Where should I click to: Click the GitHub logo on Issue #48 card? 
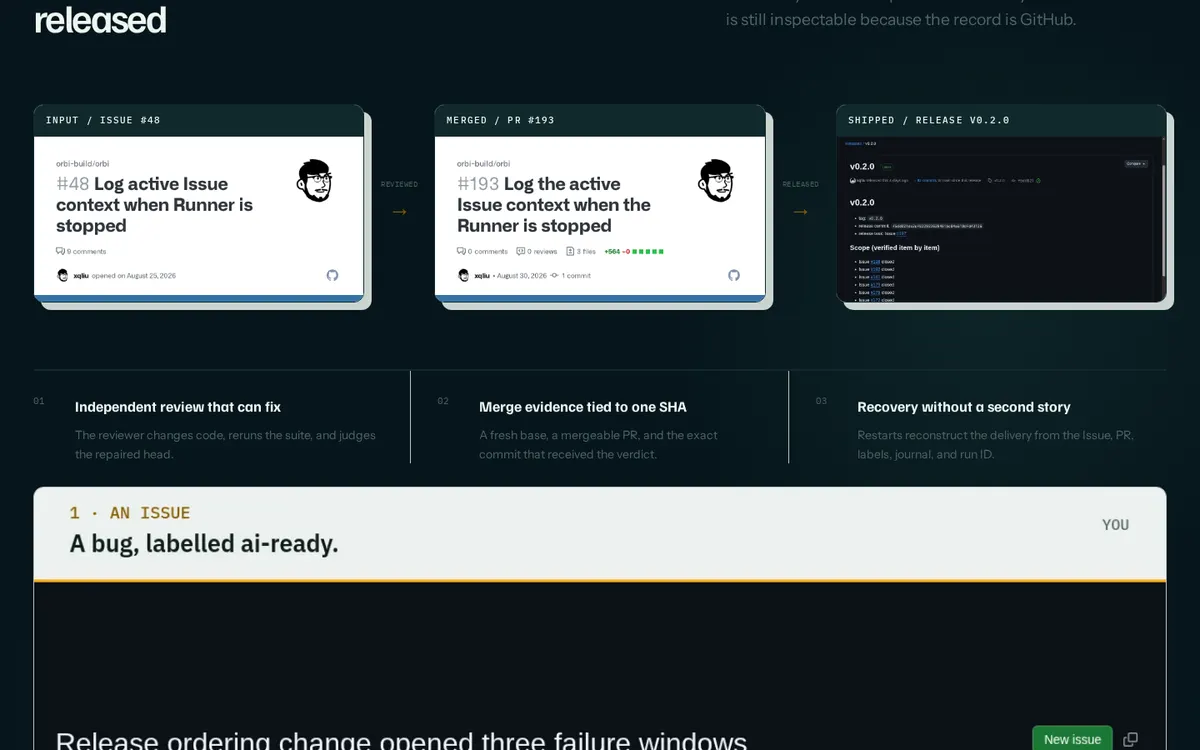[x=333, y=275]
